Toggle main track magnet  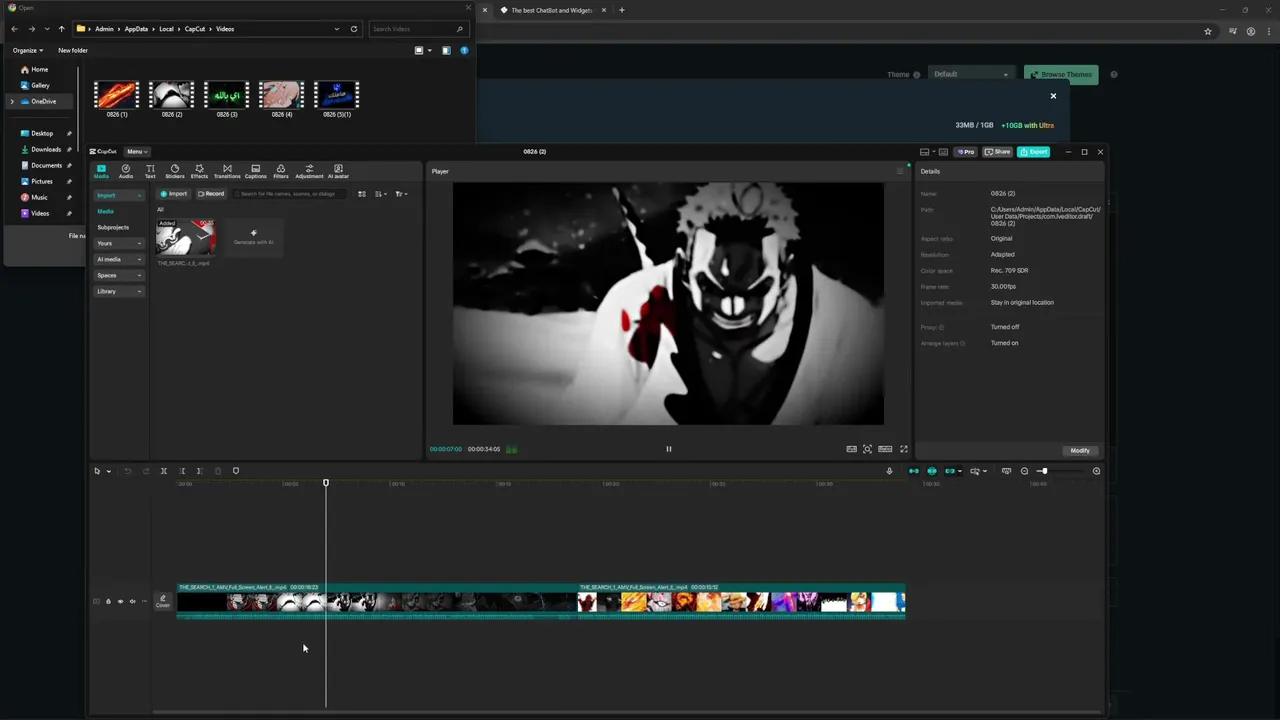click(913, 471)
